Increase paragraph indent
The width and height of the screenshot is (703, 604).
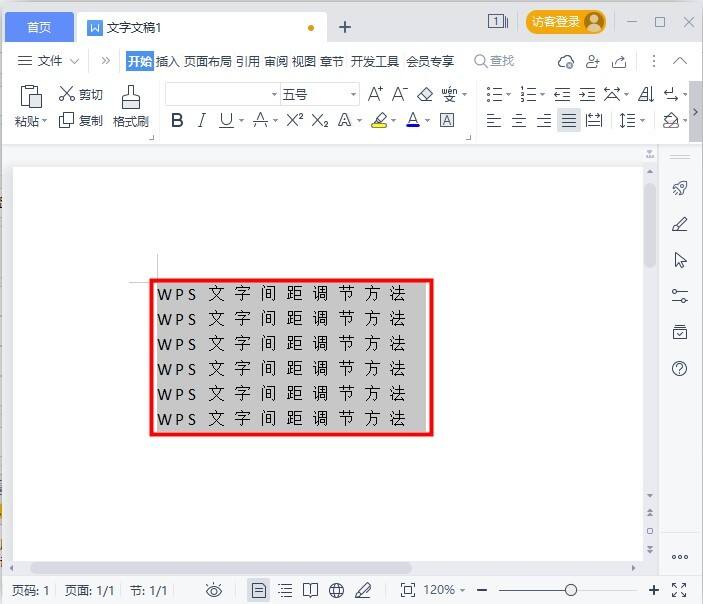click(x=587, y=95)
